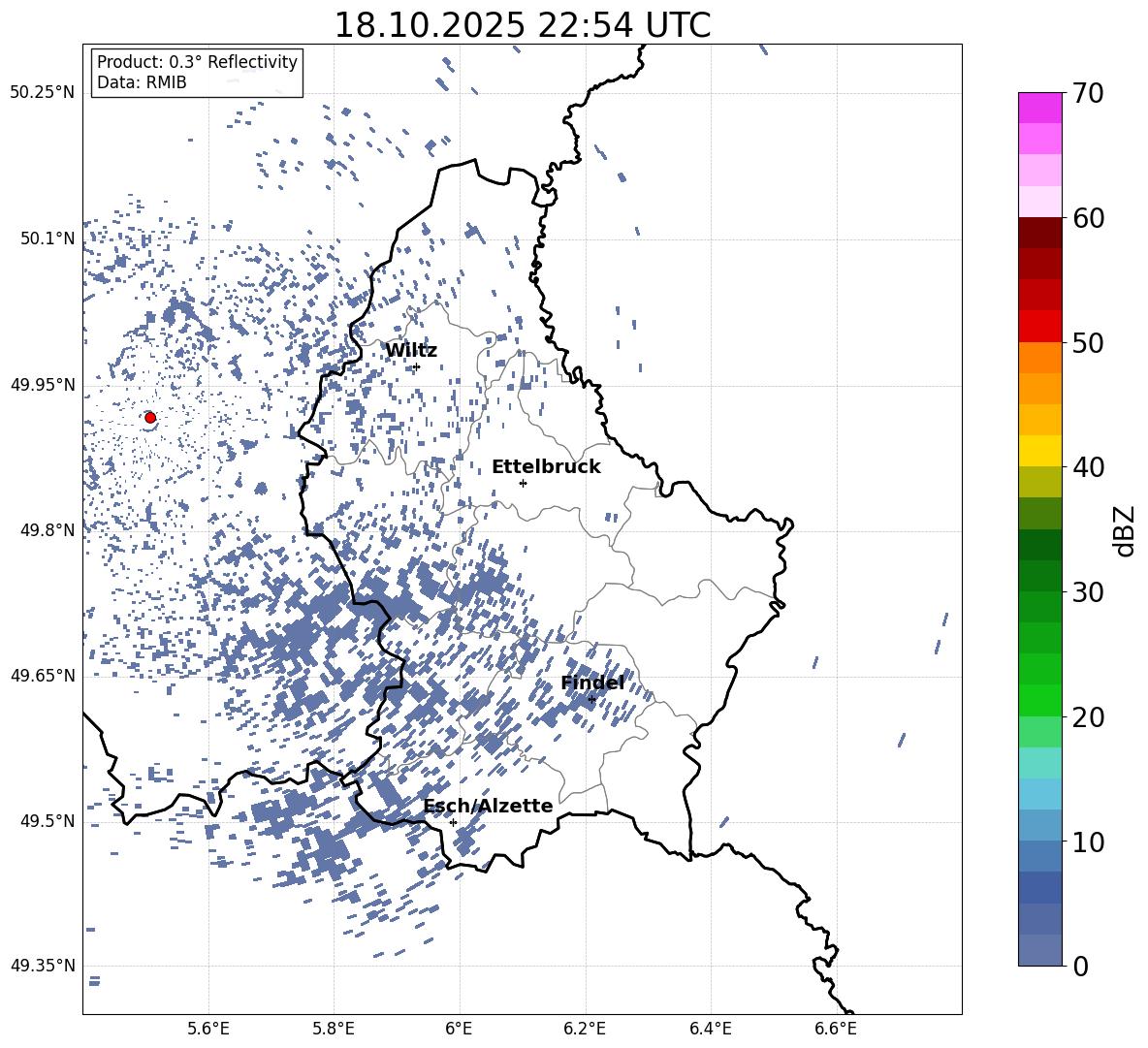Click the red radar location marker
Screen dimensions: 1148x1048
(x=150, y=418)
